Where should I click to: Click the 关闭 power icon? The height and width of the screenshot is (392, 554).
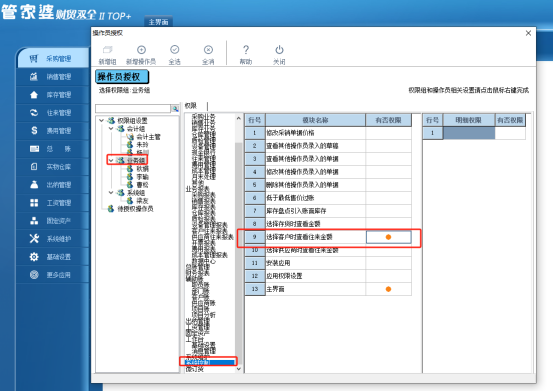tap(279, 55)
